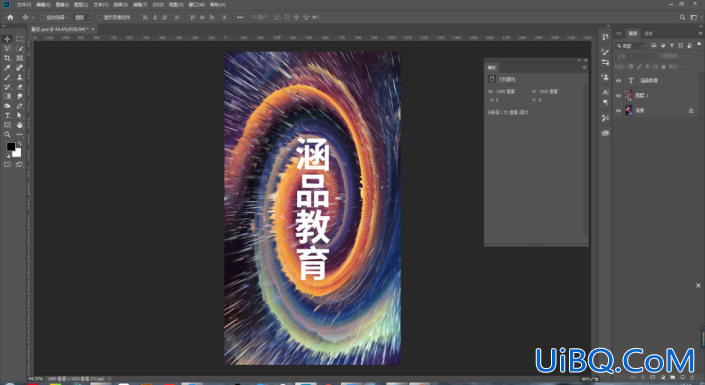
Task: Enable the Auto-Select checkbox
Action: click(x=42, y=18)
